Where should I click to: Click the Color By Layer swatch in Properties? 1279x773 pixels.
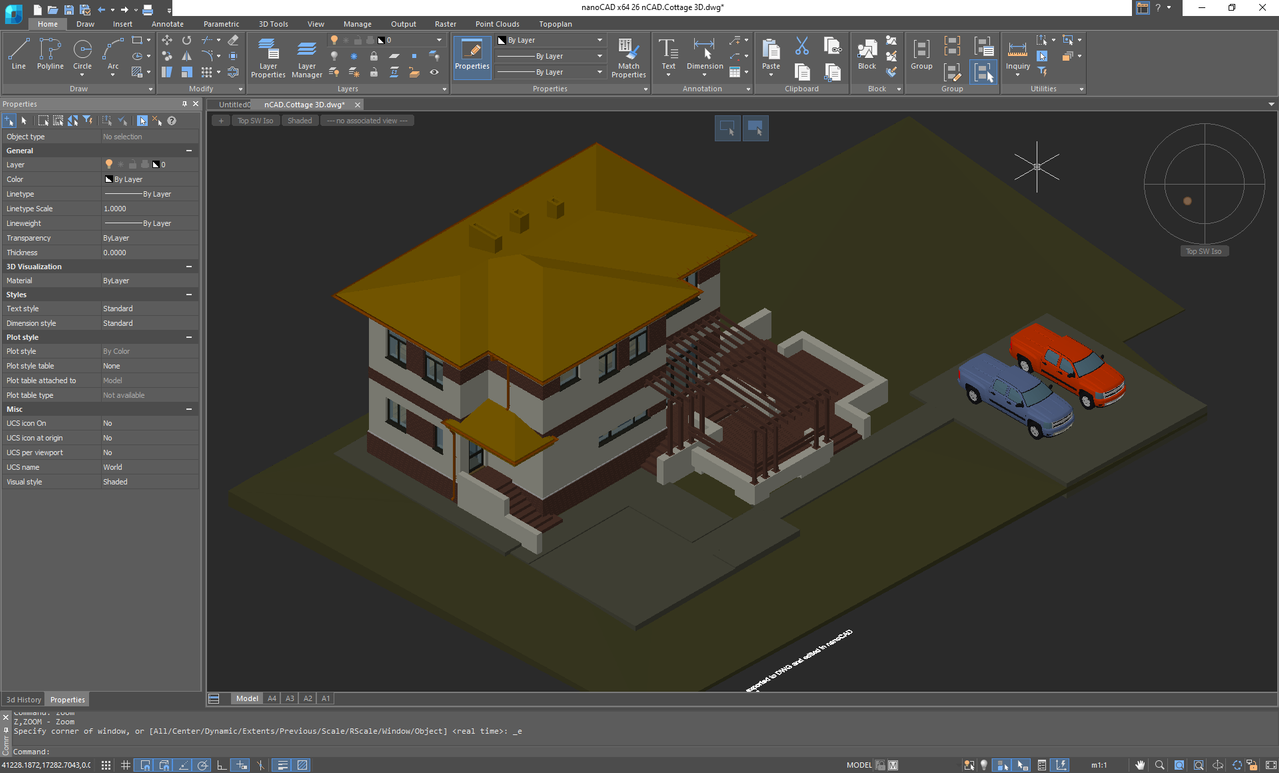[x=109, y=179]
